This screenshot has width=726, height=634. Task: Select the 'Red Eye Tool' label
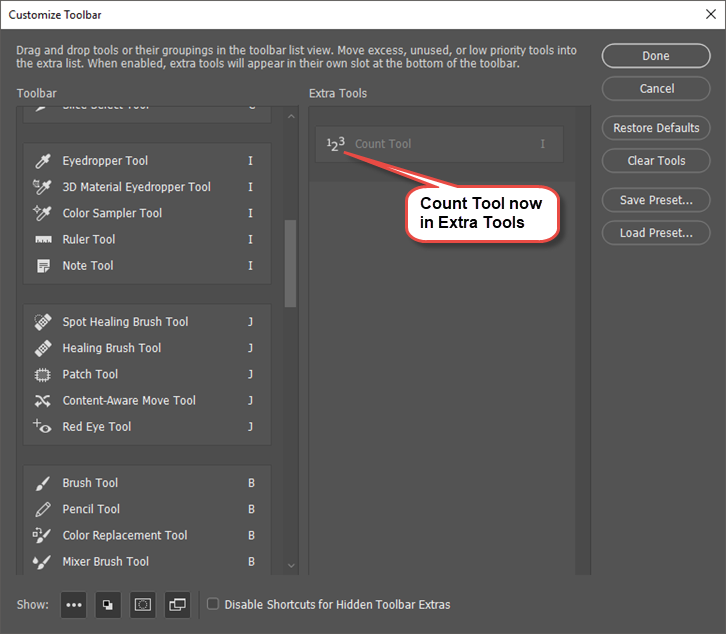[96, 427]
